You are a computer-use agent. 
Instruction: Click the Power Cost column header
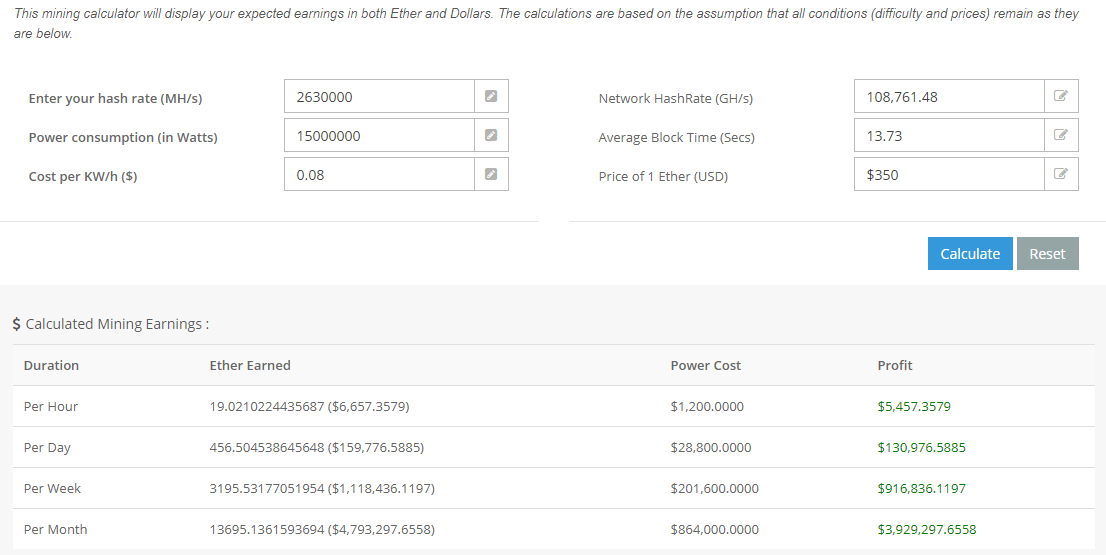coord(705,365)
